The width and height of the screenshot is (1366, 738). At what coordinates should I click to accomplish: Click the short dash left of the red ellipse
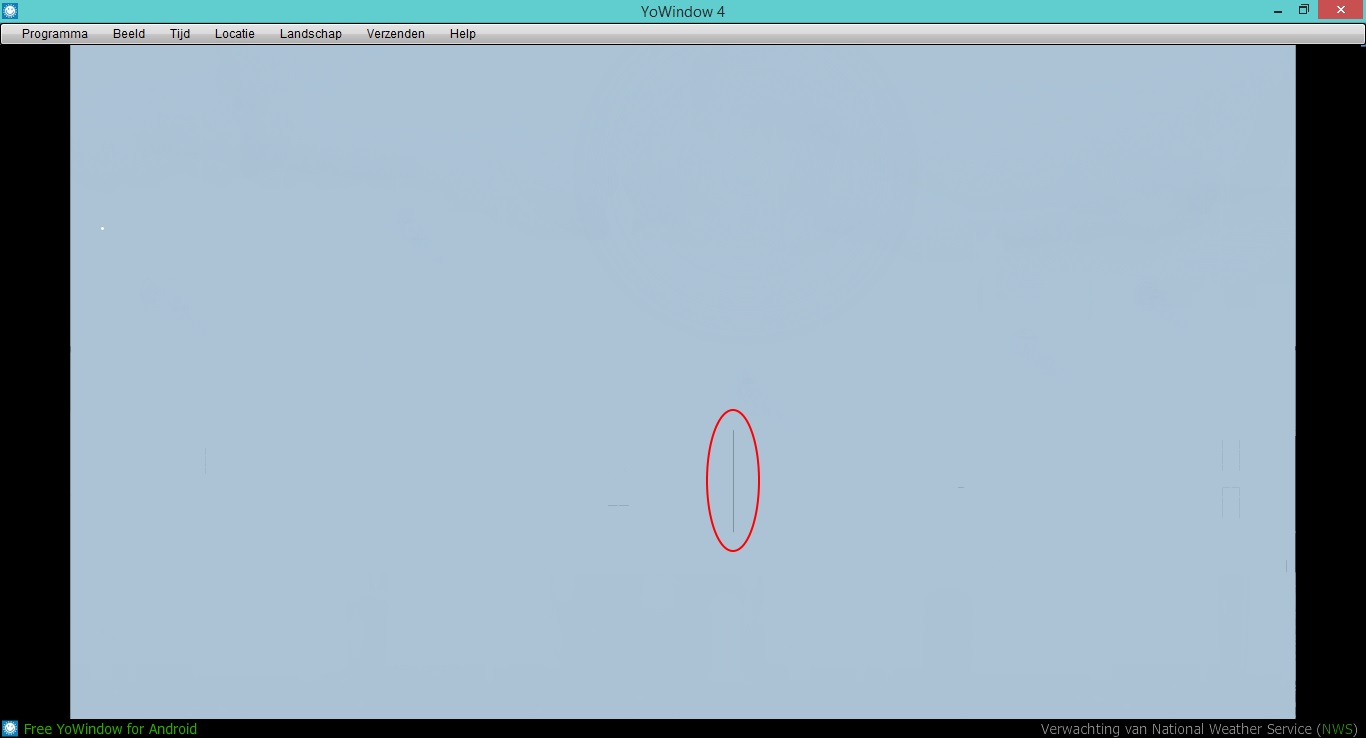pyautogui.click(x=618, y=505)
